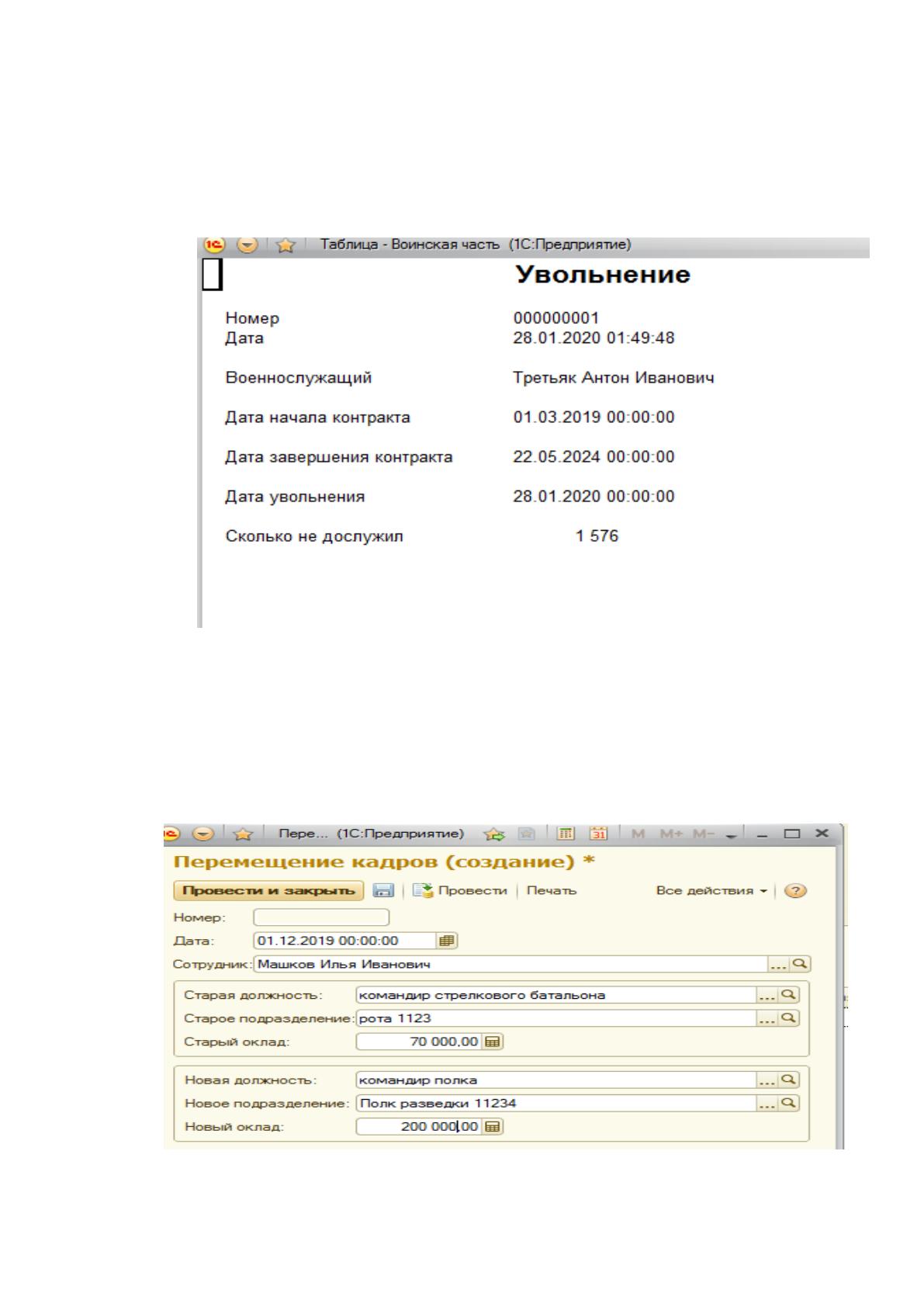Expand the Все действия dropdown

(x=711, y=891)
